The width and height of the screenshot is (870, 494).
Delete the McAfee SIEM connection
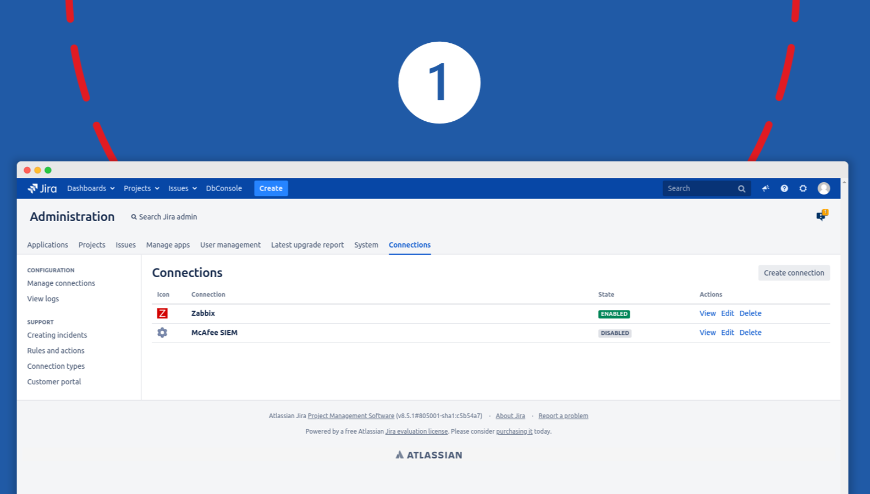751,332
